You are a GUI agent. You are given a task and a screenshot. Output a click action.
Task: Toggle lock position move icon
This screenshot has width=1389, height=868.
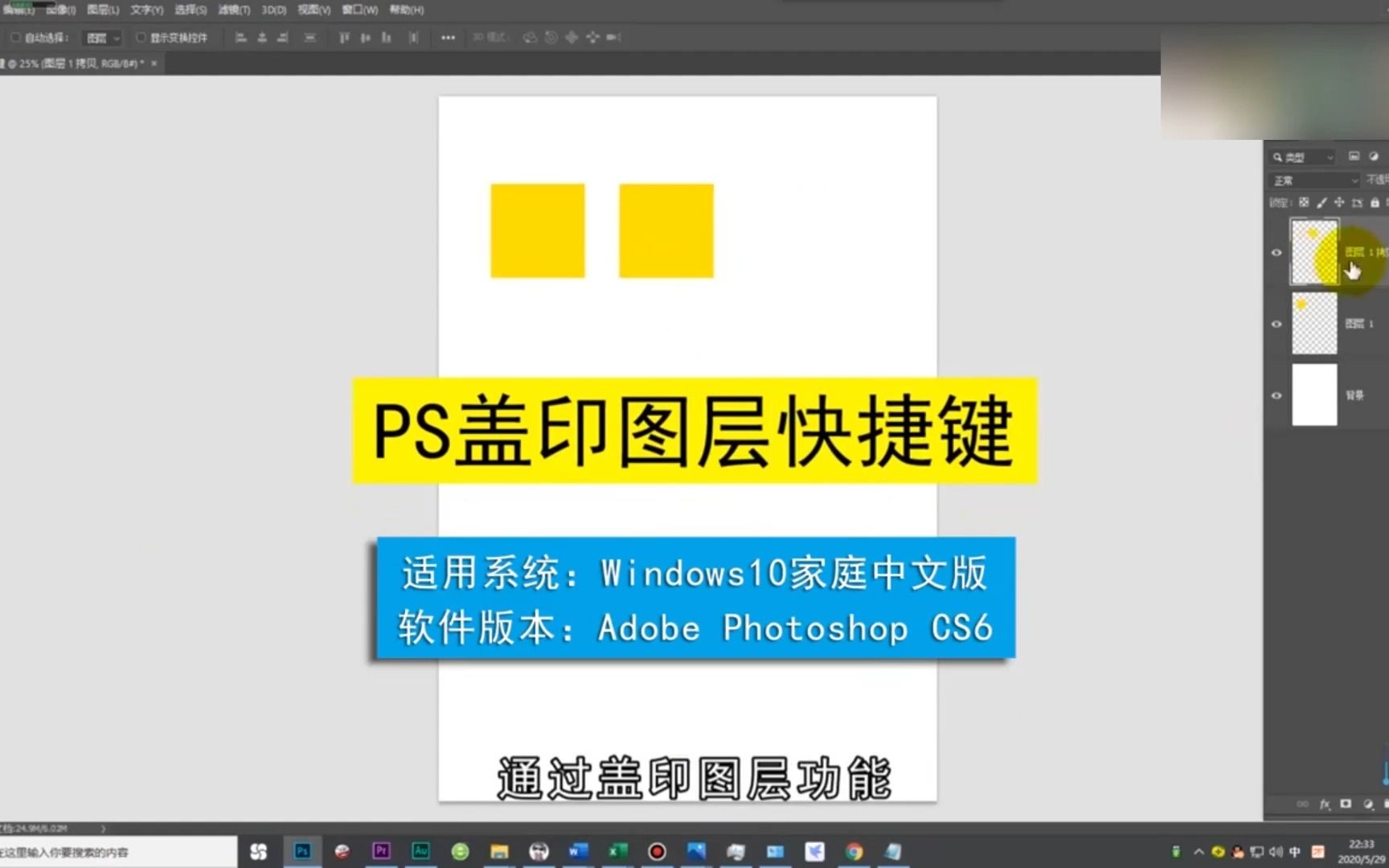pyautogui.click(x=1339, y=203)
